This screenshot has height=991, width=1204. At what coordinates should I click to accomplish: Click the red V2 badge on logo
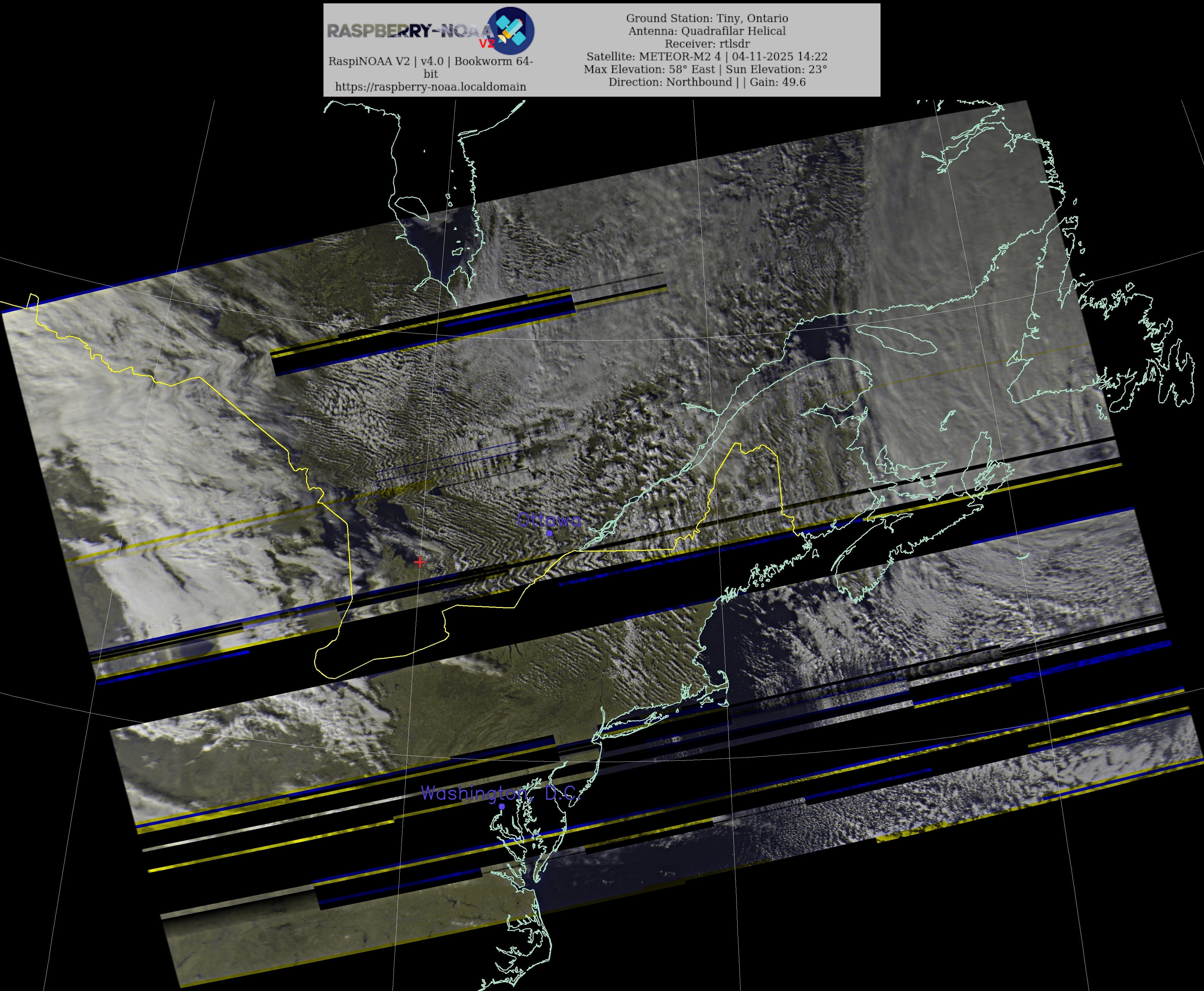(486, 44)
